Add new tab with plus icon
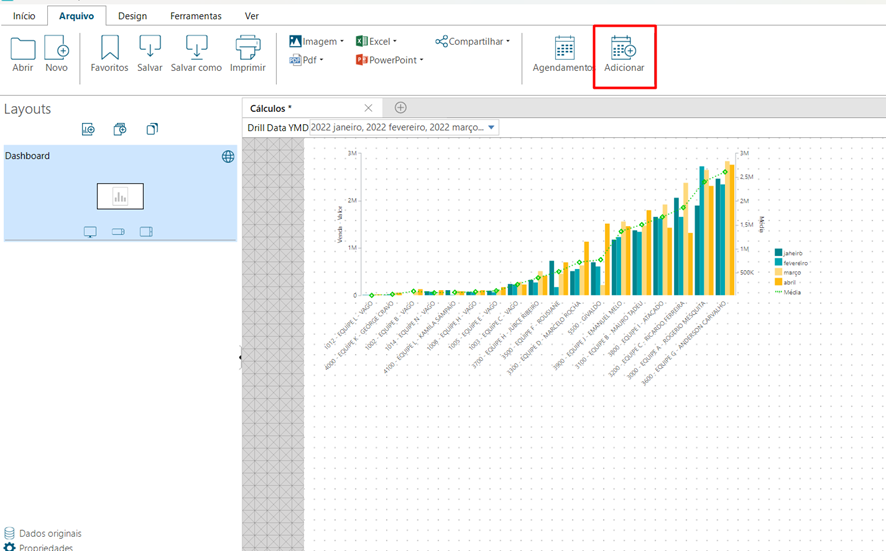 pos(401,107)
